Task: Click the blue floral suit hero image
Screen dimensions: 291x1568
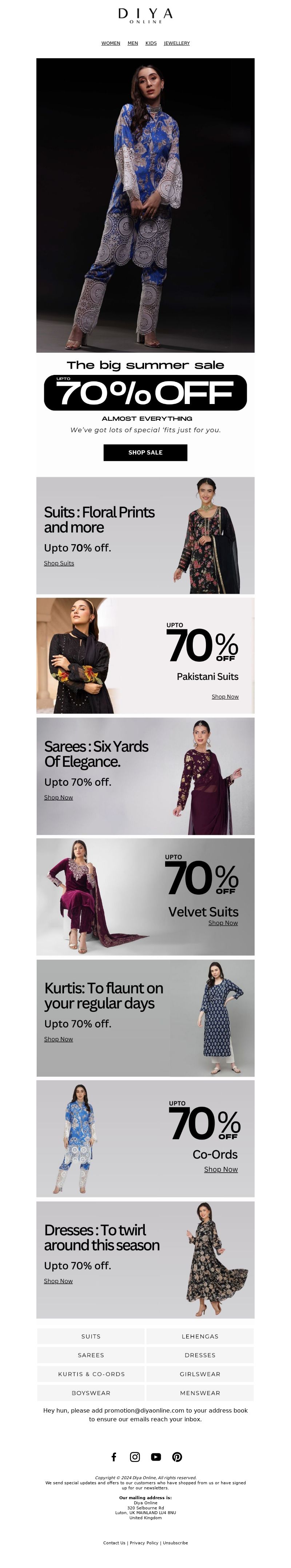Action: tap(145, 205)
